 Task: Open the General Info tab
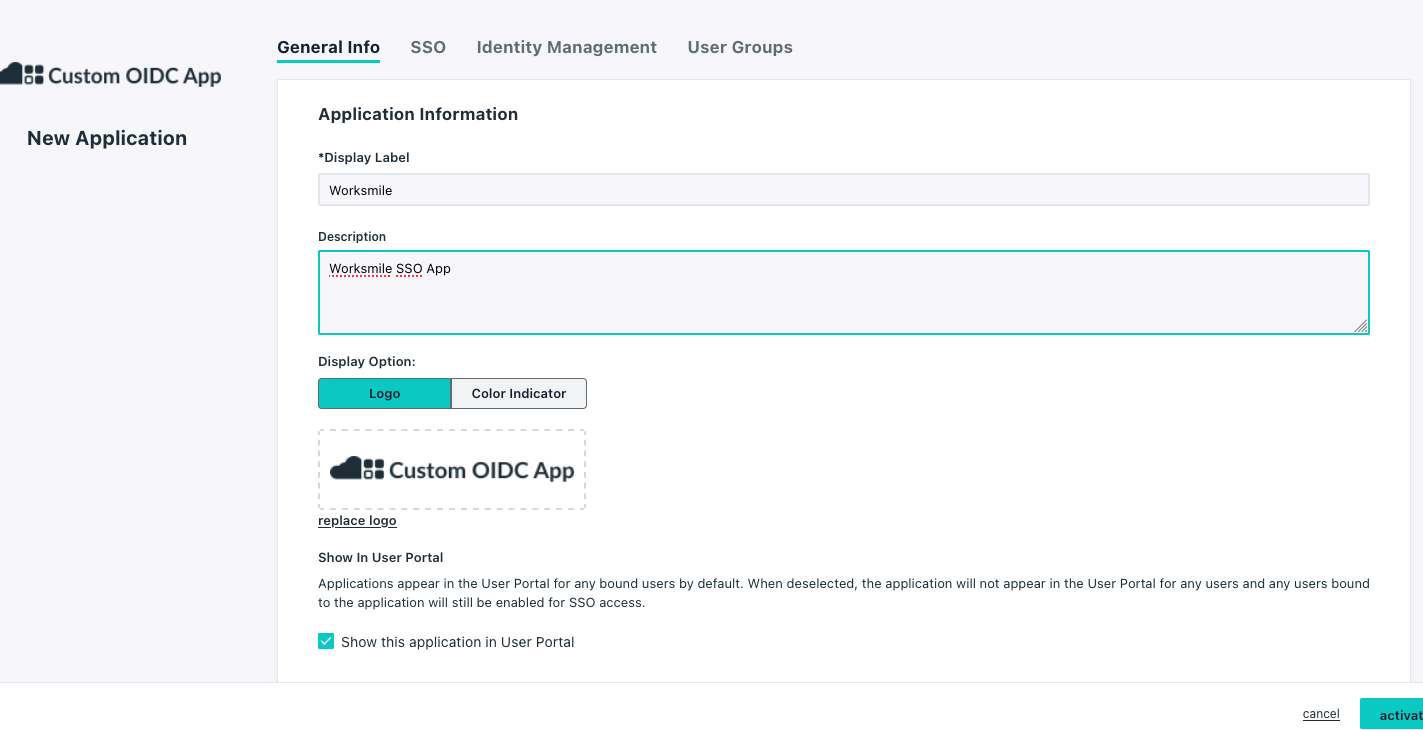pyautogui.click(x=328, y=47)
